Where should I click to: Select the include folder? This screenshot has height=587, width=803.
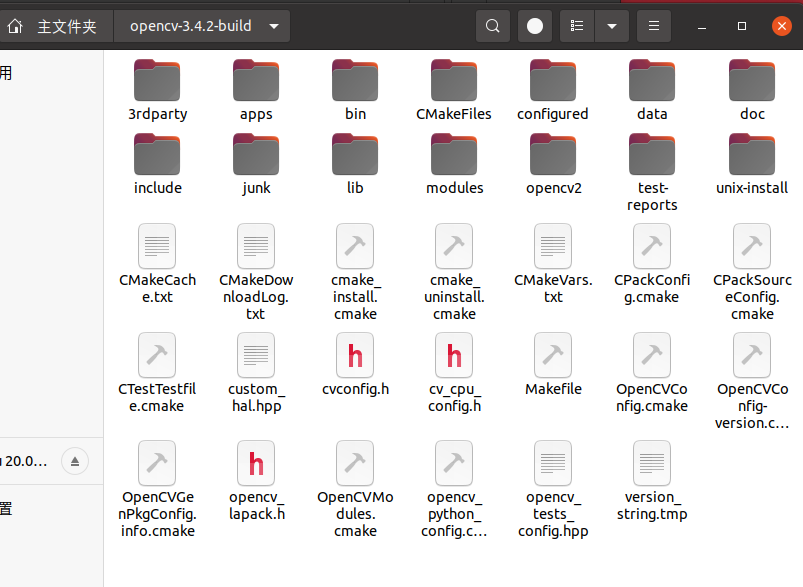coord(157,154)
